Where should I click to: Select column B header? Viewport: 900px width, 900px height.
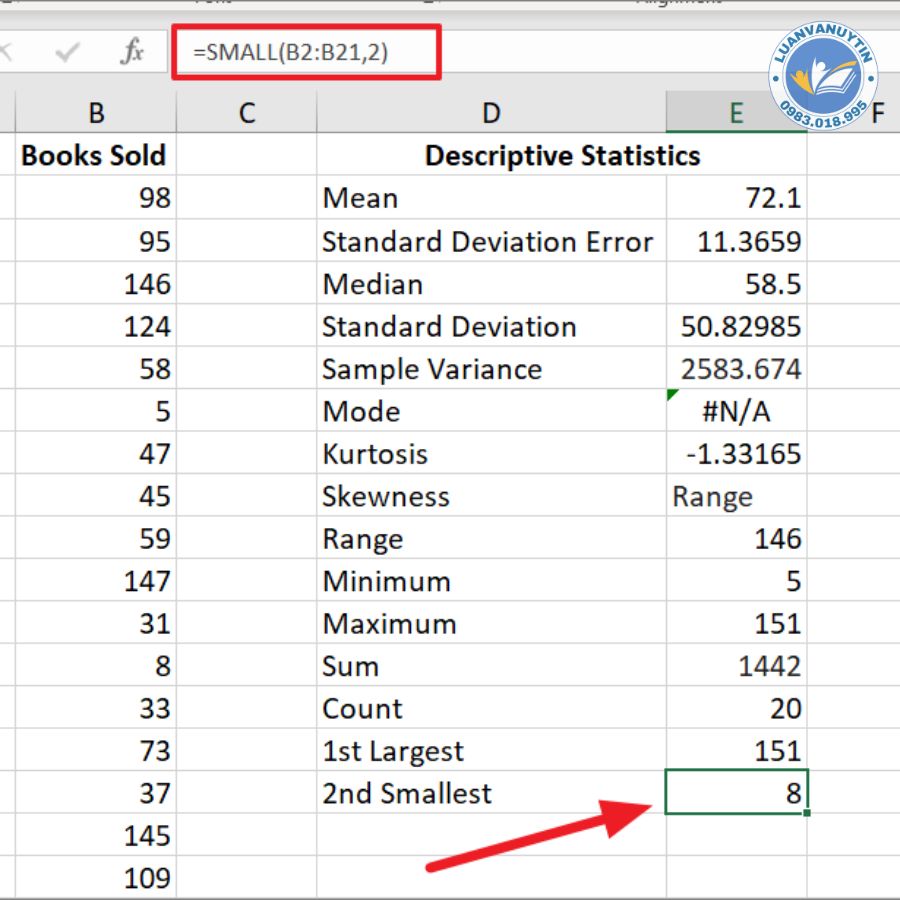tap(96, 113)
